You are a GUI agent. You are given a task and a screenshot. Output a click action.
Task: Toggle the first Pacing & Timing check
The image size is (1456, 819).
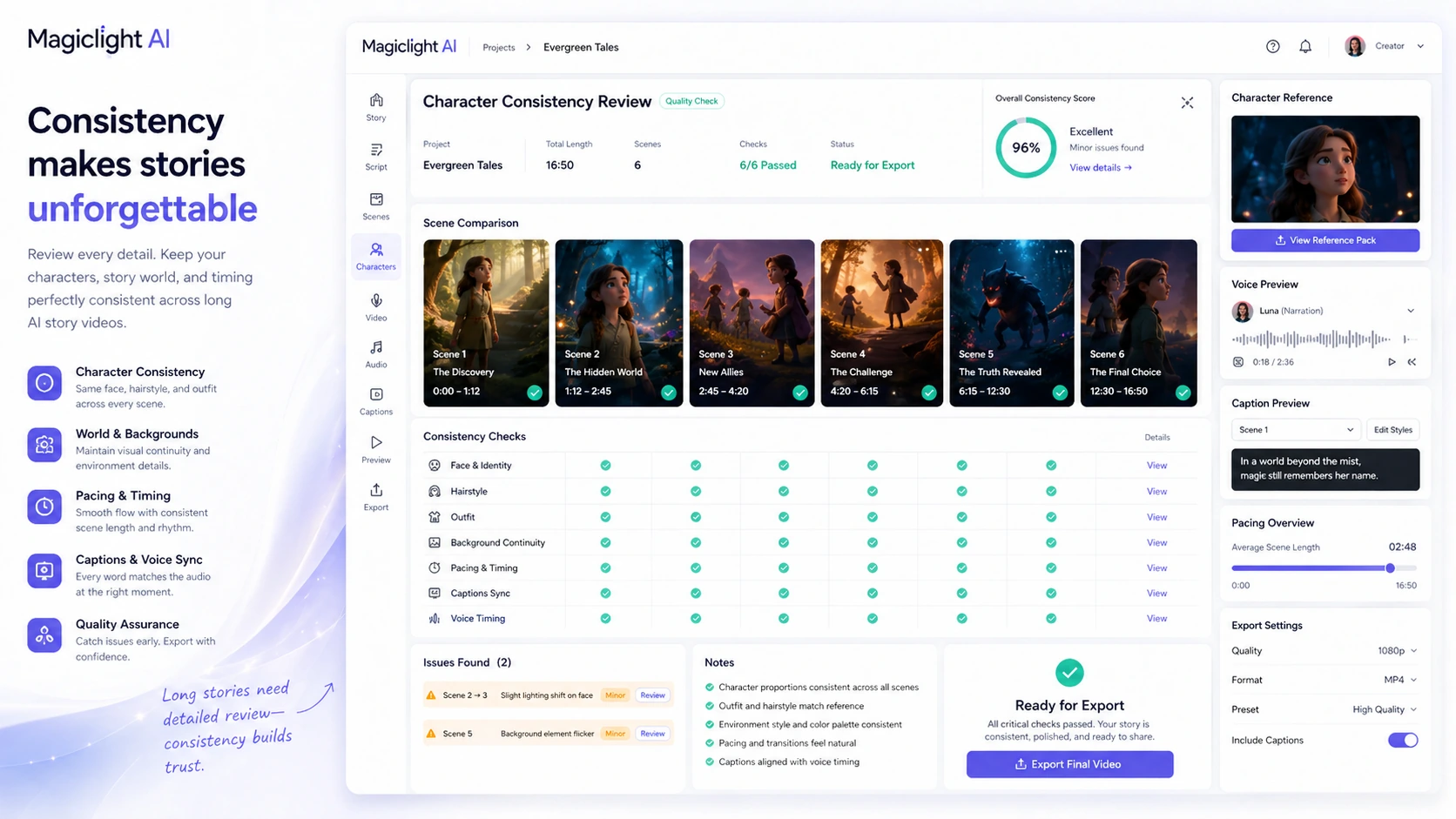pos(605,567)
